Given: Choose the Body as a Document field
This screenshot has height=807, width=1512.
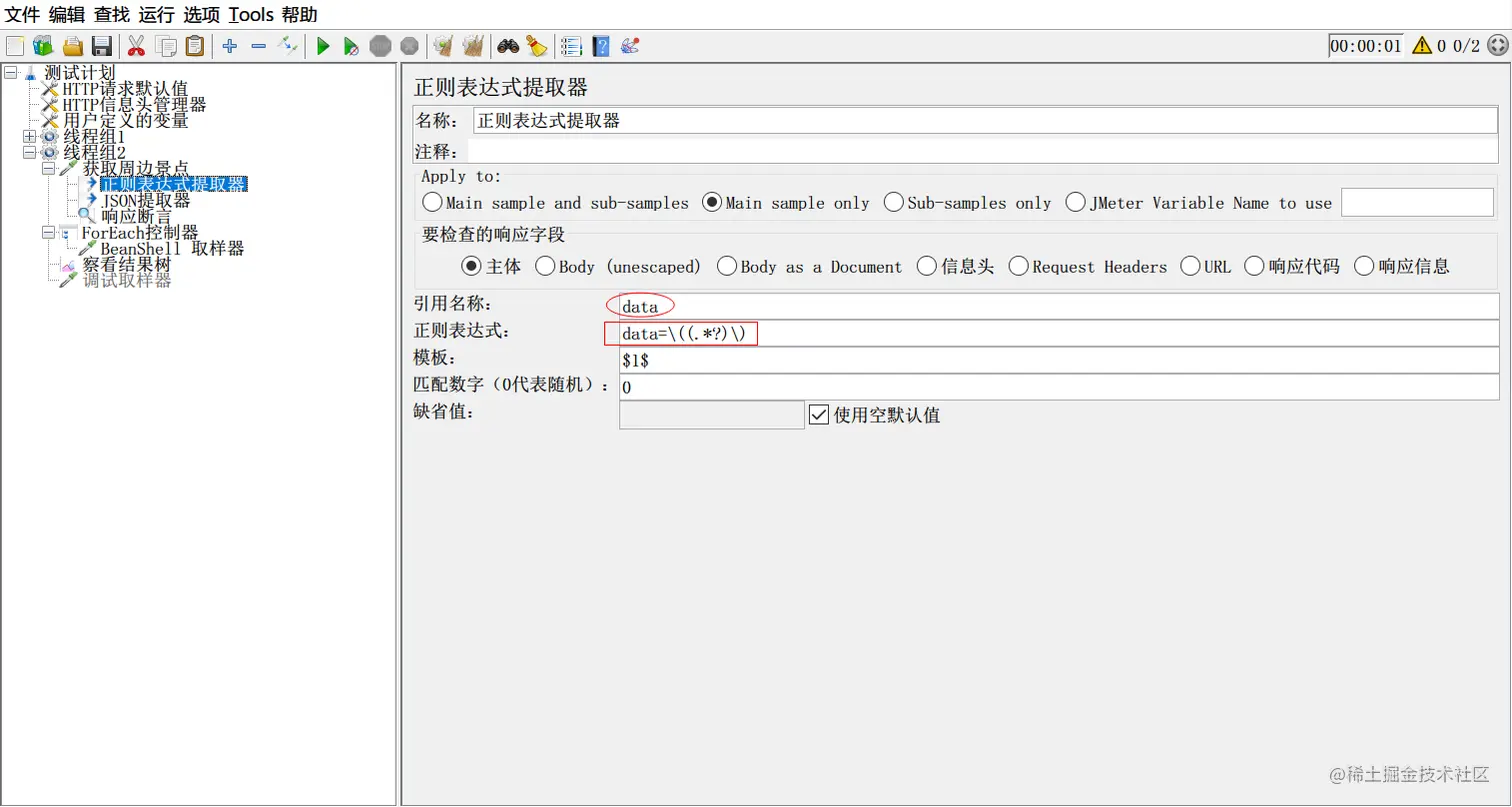Looking at the screenshot, I should (727, 266).
